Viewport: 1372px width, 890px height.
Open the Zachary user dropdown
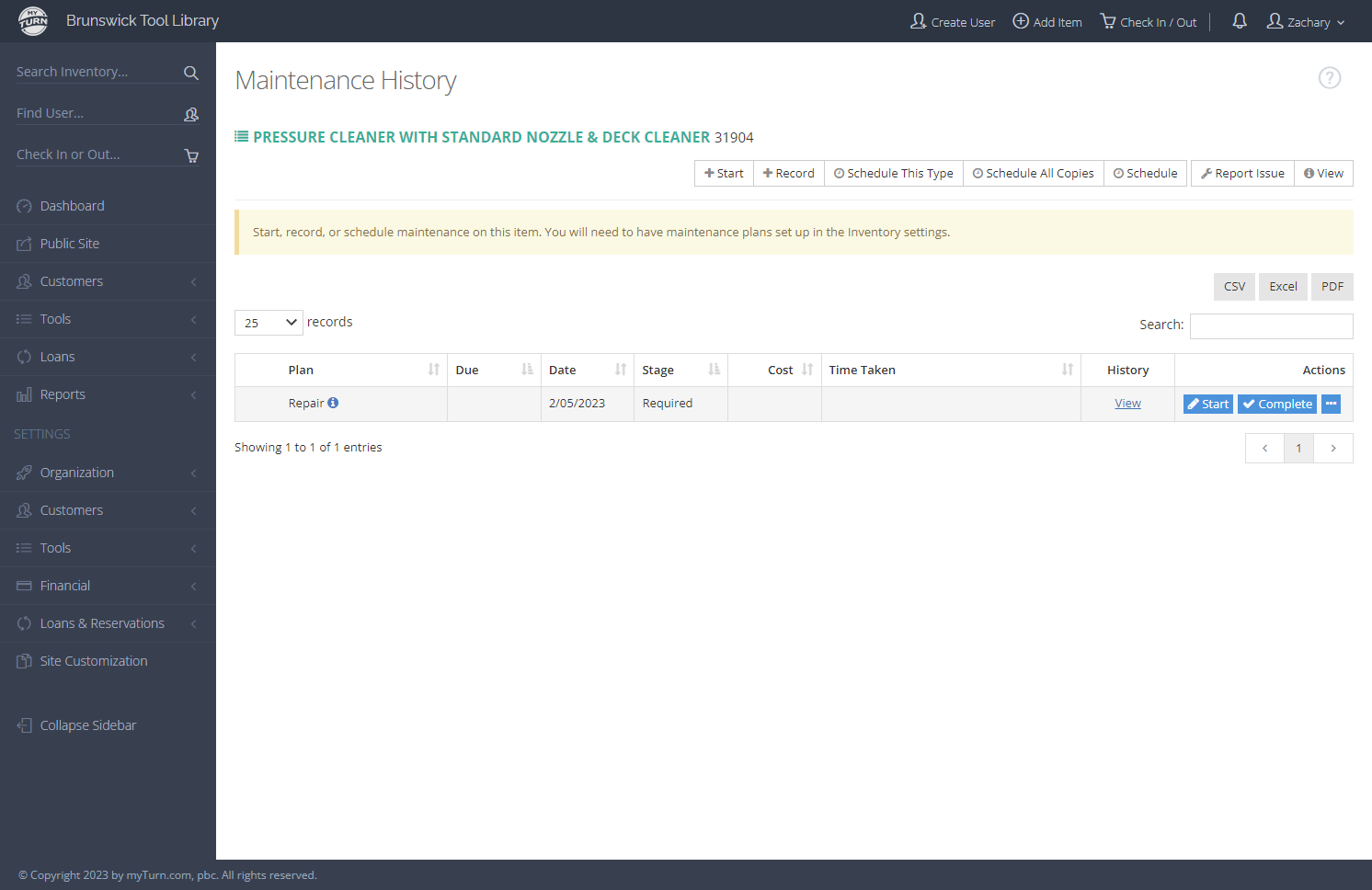[x=1306, y=22]
